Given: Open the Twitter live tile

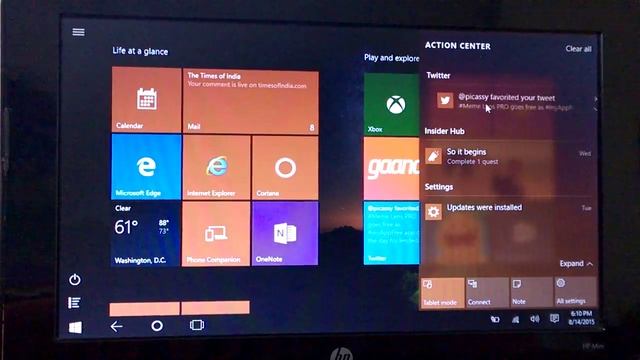Looking at the screenshot, I should coord(391,233).
